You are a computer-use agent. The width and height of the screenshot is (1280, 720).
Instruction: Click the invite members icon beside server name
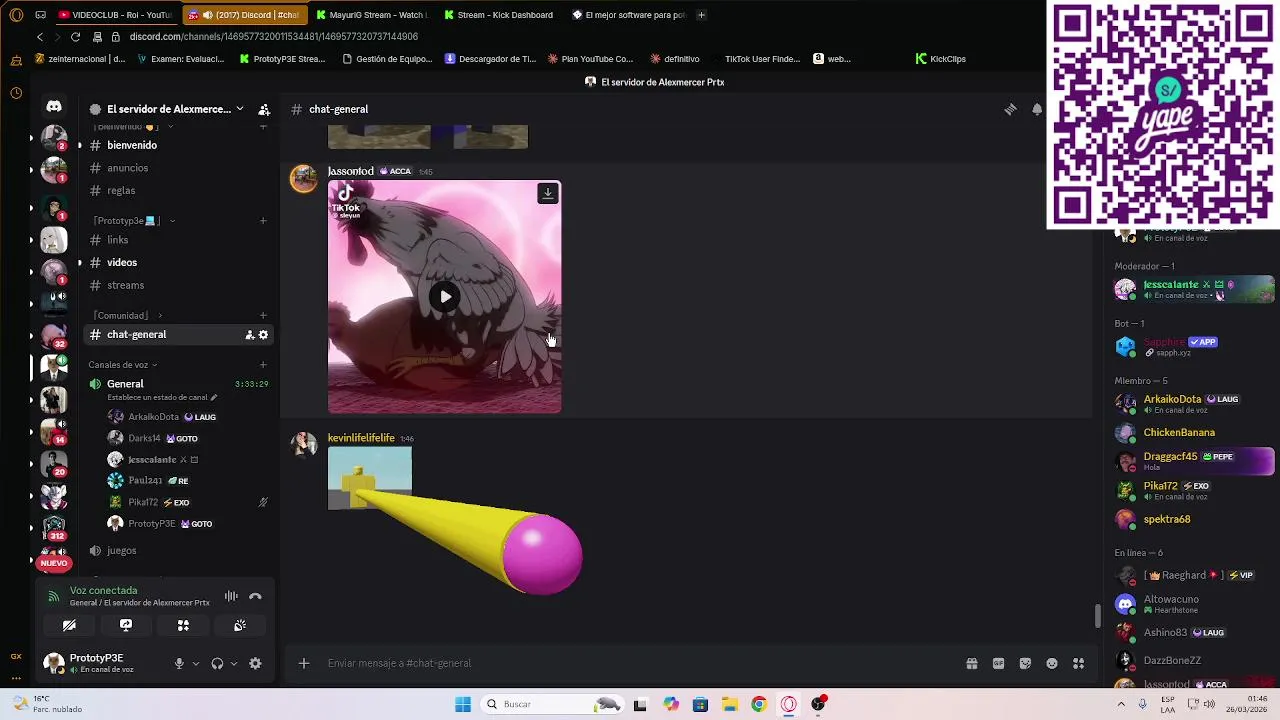point(264,109)
